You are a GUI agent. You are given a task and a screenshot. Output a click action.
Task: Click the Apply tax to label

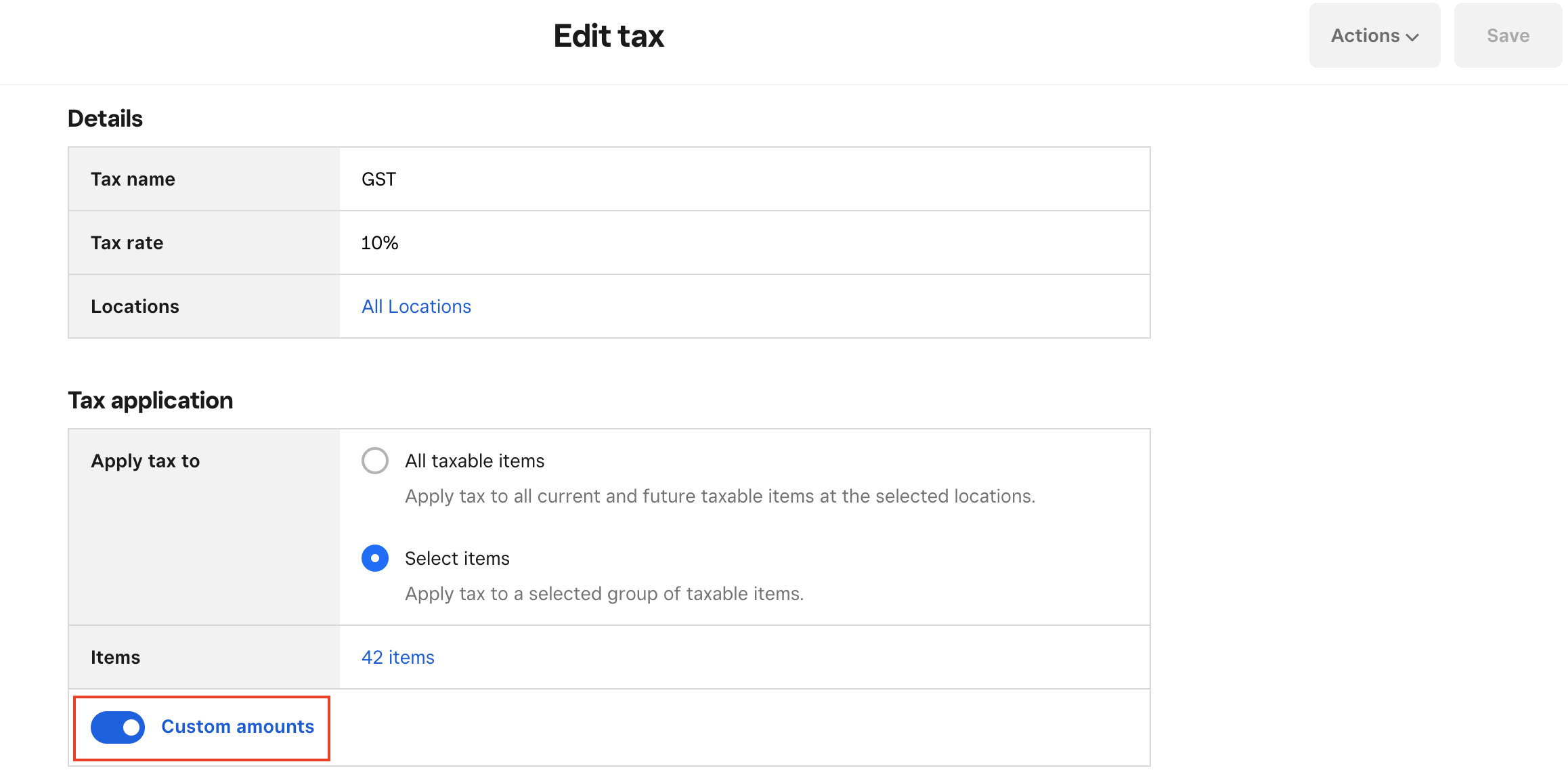145,461
